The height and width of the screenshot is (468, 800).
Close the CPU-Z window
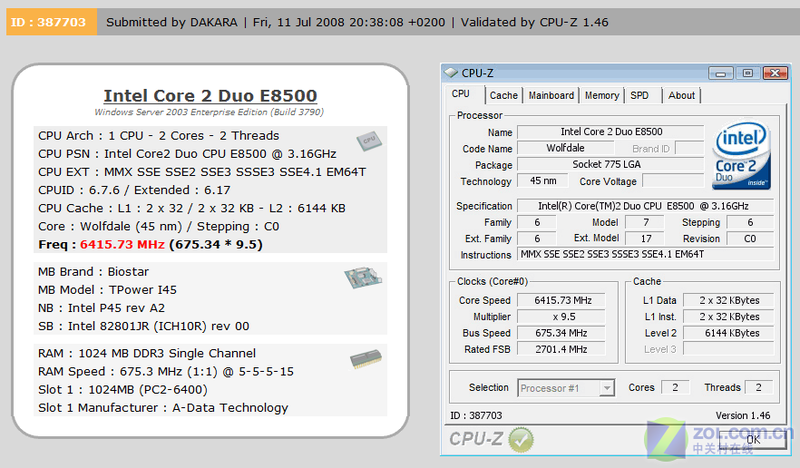tap(776, 73)
